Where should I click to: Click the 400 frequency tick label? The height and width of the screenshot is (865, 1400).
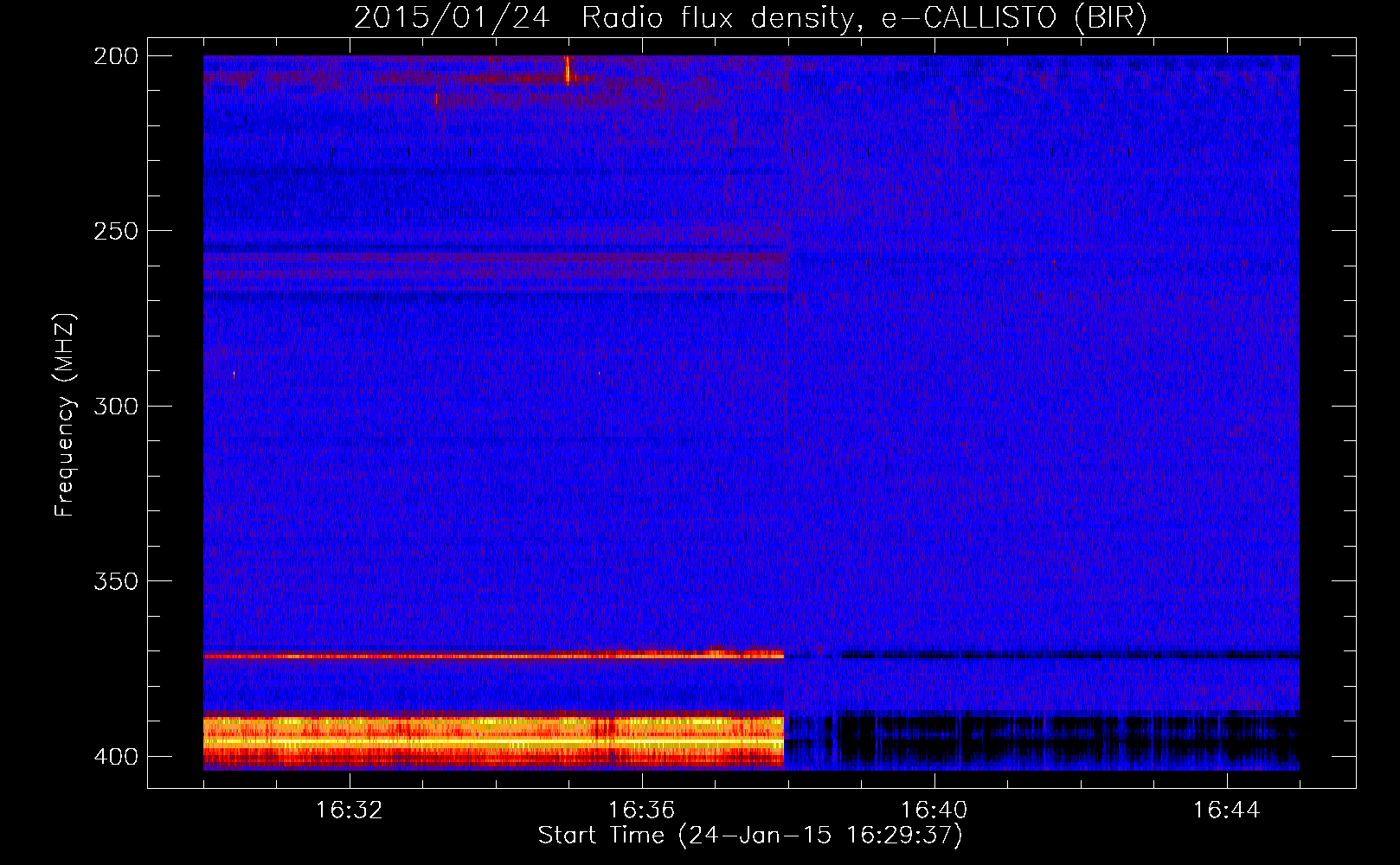(116, 756)
